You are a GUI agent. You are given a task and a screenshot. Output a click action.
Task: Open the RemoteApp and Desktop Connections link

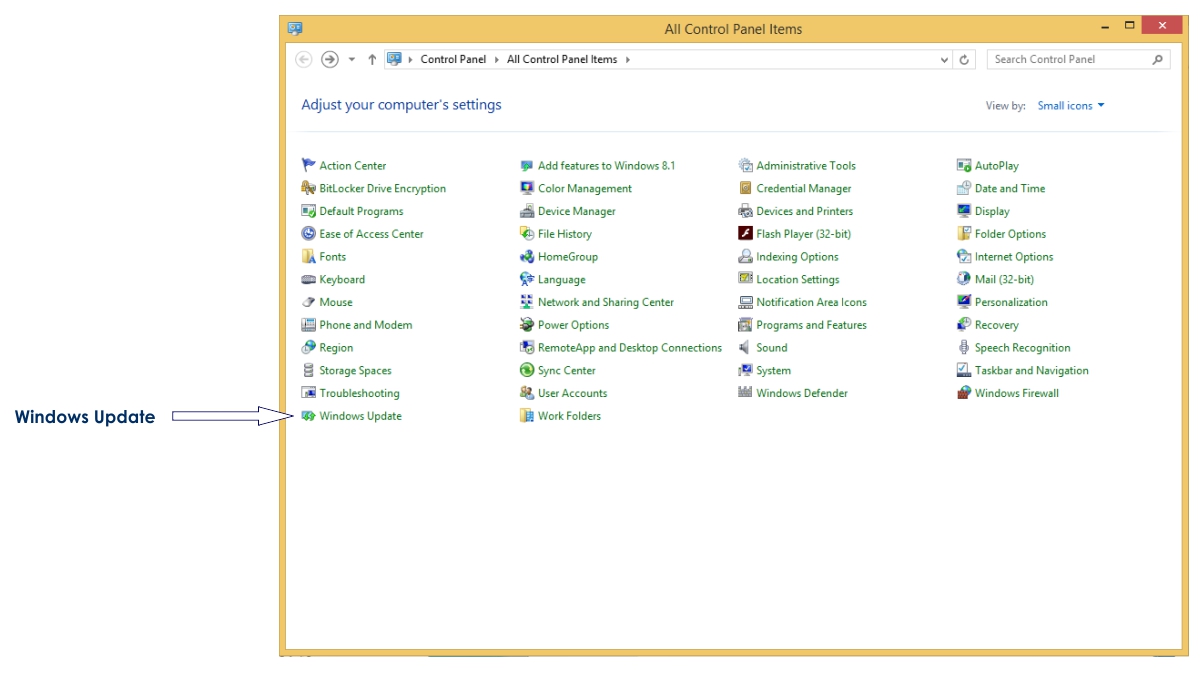point(630,348)
